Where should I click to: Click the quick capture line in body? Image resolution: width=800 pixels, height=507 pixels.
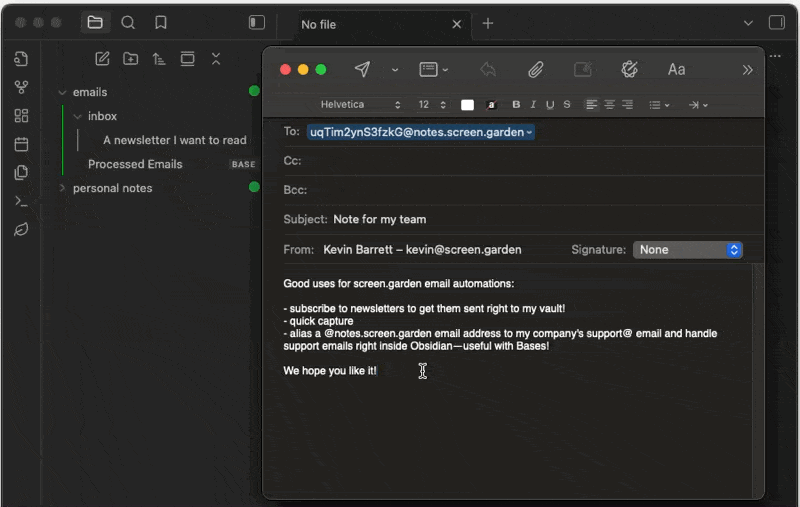point(318,321)
